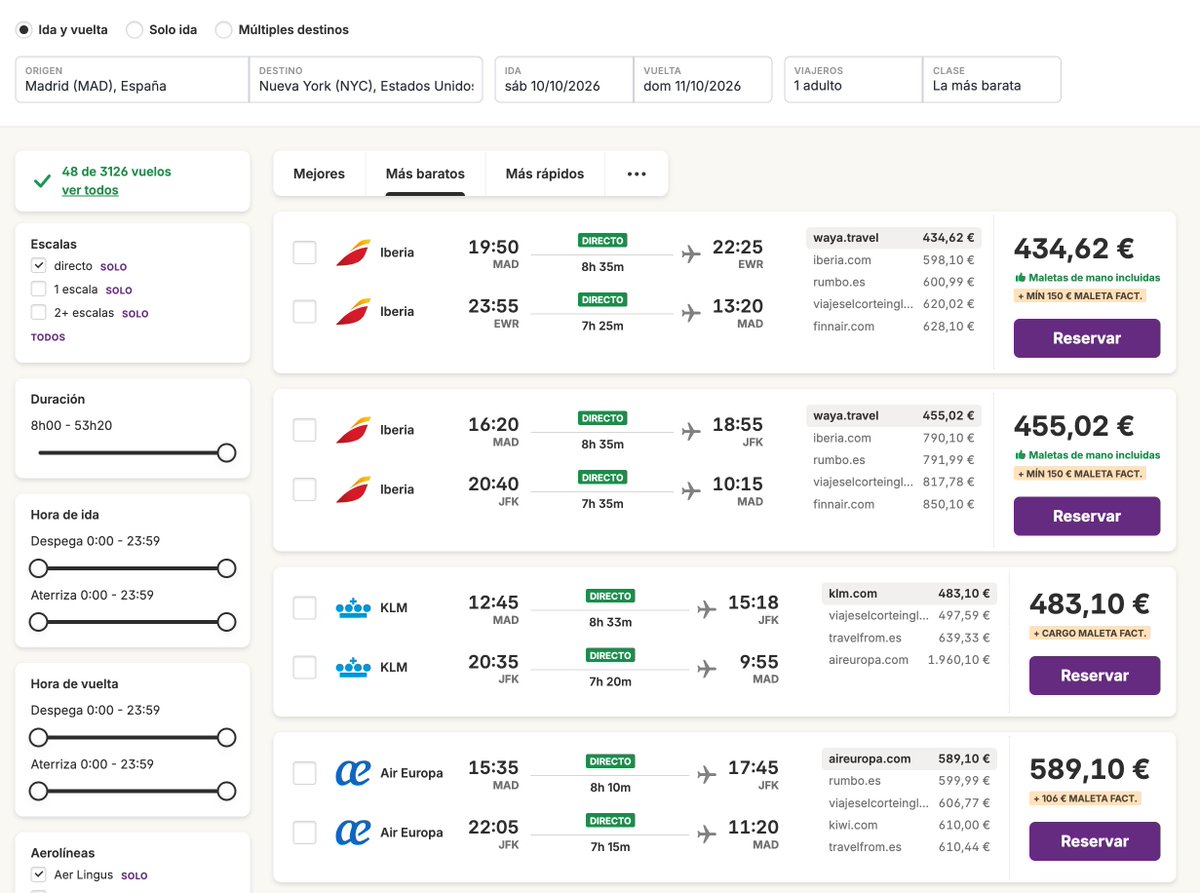Click Iberia logo on 16:20 MAD flight

[352, 431]
